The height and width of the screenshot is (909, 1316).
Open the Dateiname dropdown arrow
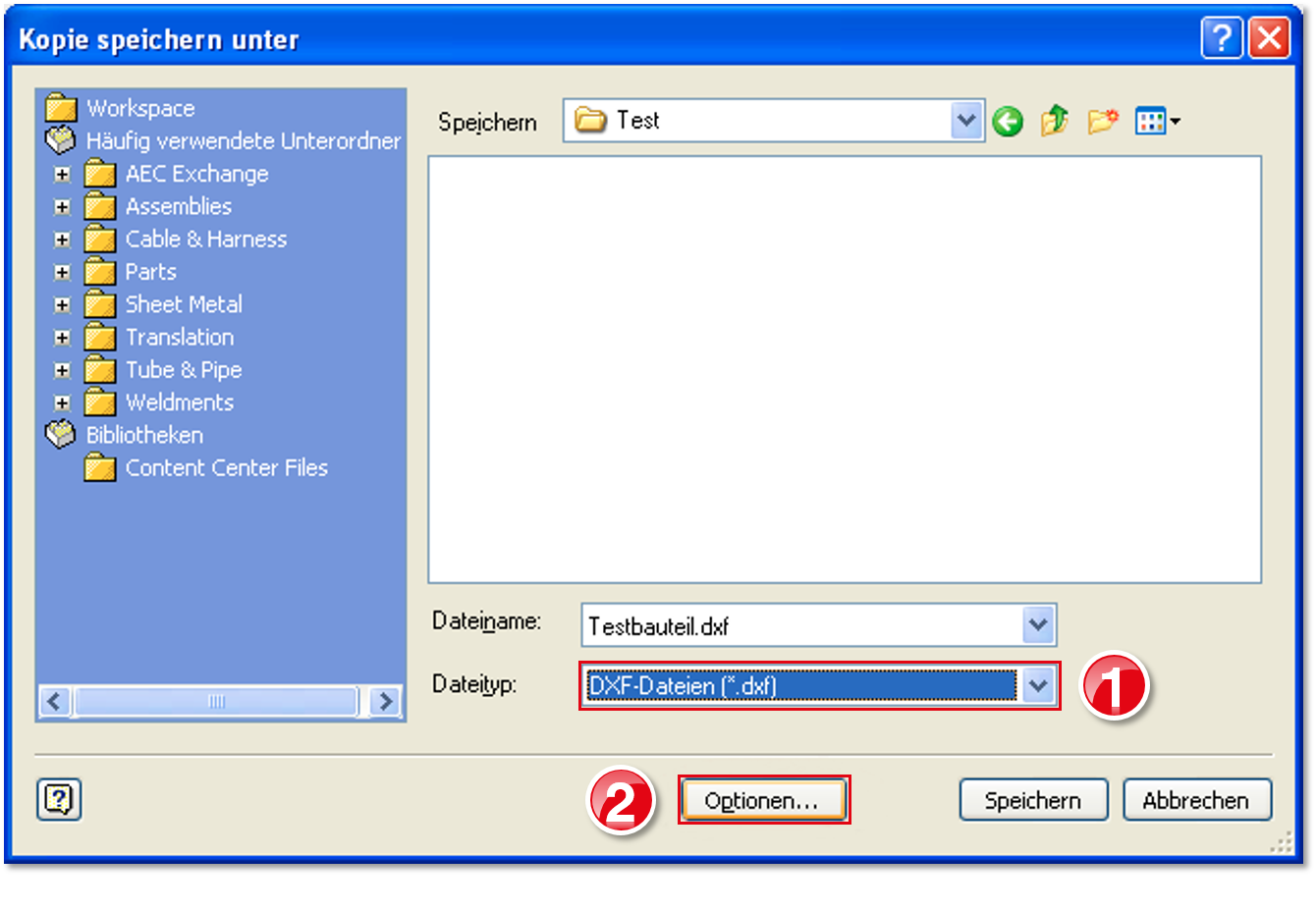click(1037, 625)
